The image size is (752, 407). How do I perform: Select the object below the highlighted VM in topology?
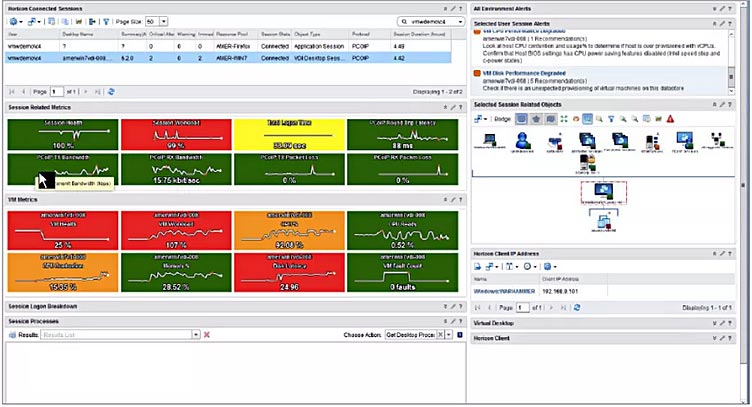pos(603,223)
